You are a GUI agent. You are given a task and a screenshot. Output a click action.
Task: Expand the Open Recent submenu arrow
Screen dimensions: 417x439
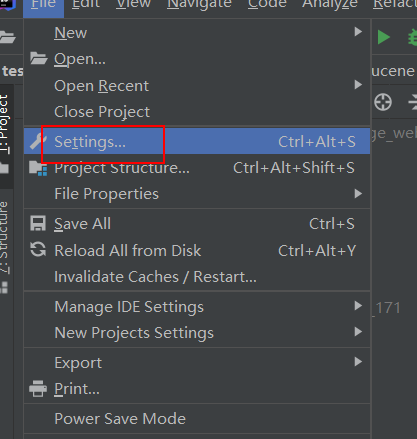coord(358,85)
